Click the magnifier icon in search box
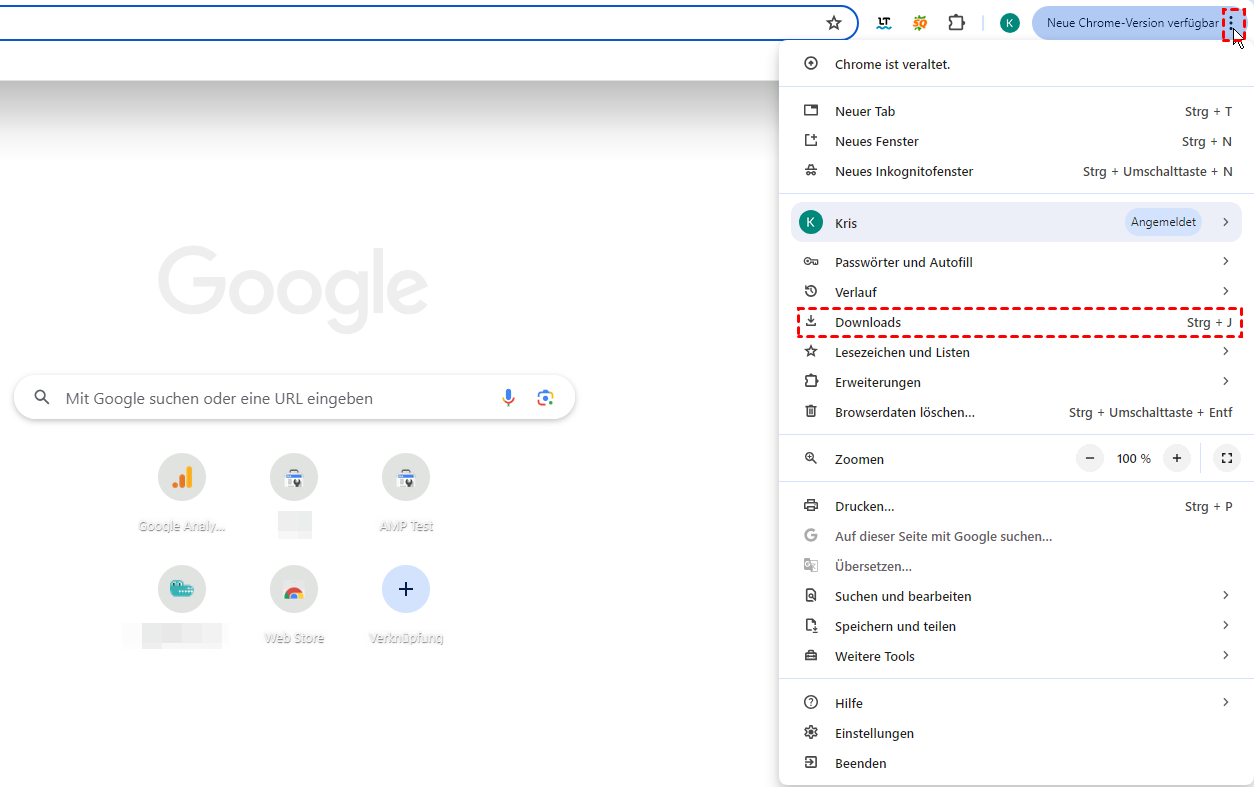This screenshot has height=787, width=1254. [42, 397]
